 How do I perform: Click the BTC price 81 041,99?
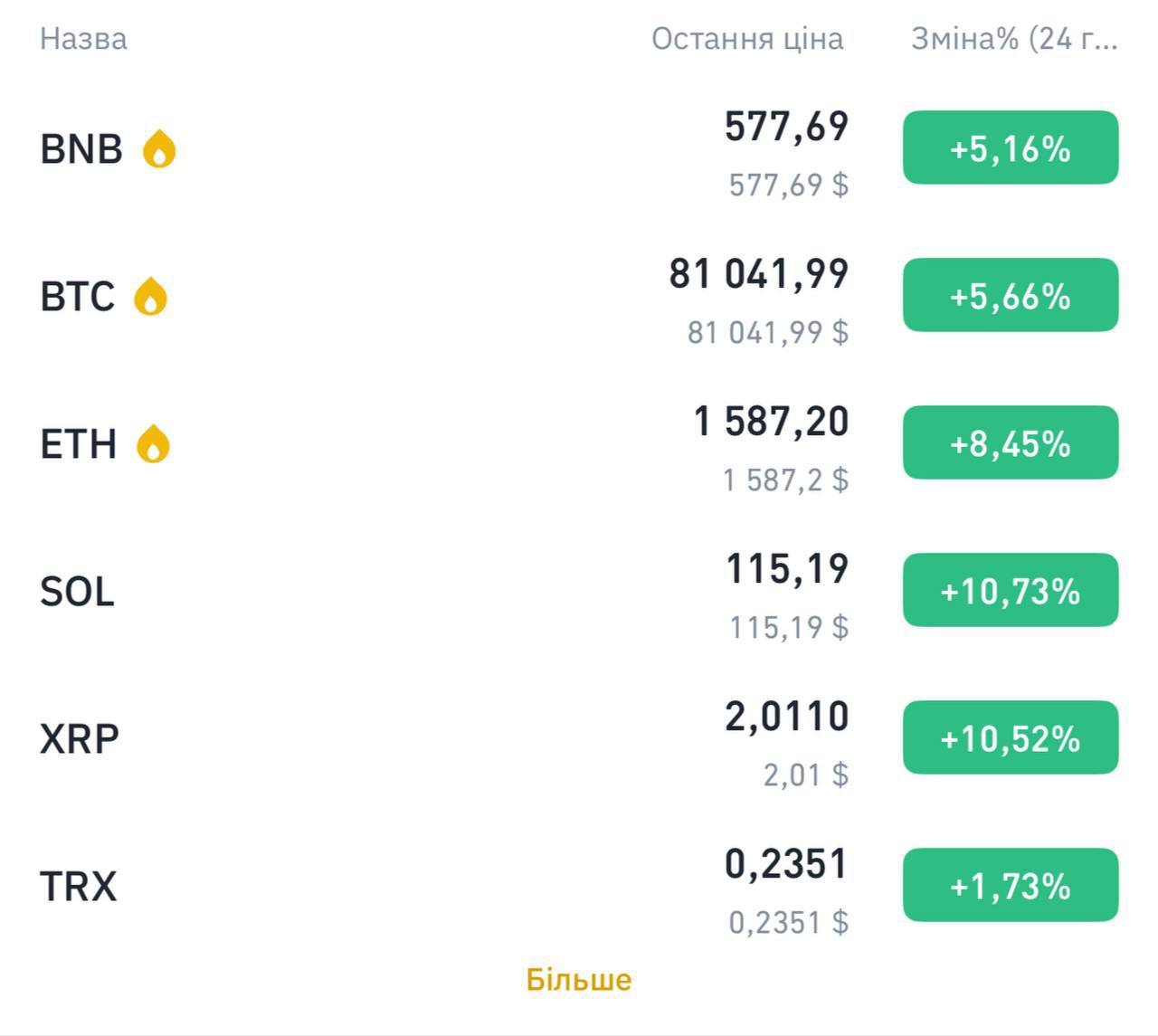pyautogui.click(x=759, y=274)
